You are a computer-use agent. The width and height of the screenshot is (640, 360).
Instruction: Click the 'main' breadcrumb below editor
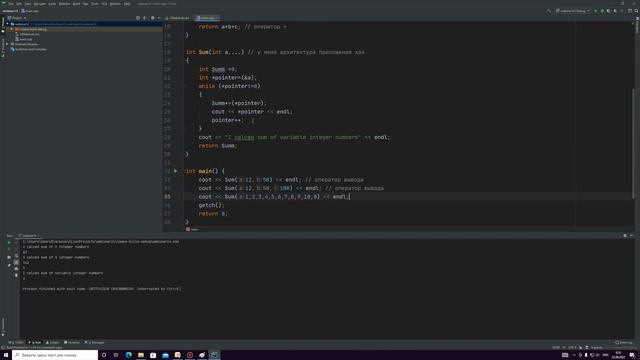click(x=192, y=229)
